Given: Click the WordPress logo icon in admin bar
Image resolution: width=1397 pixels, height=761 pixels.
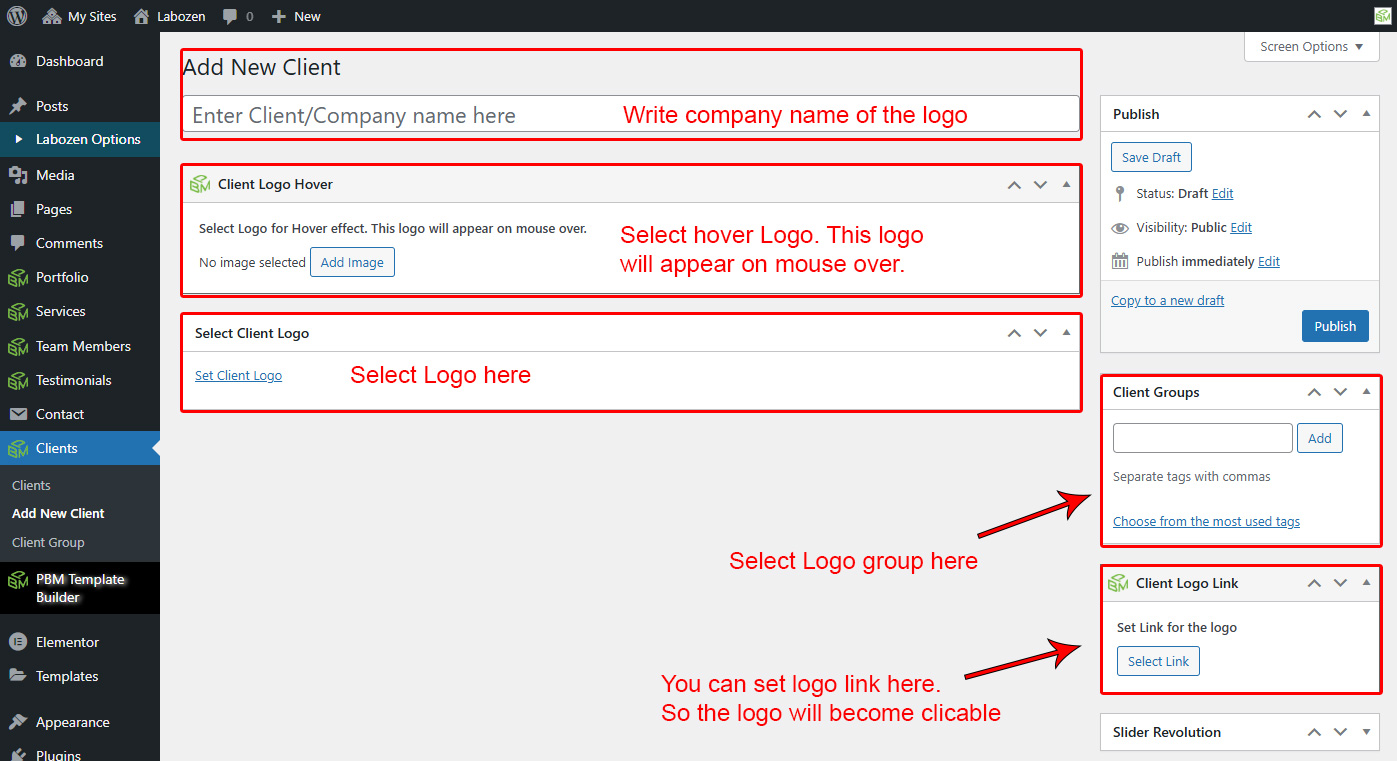Looking at the screenshot, I should point(17,16).
